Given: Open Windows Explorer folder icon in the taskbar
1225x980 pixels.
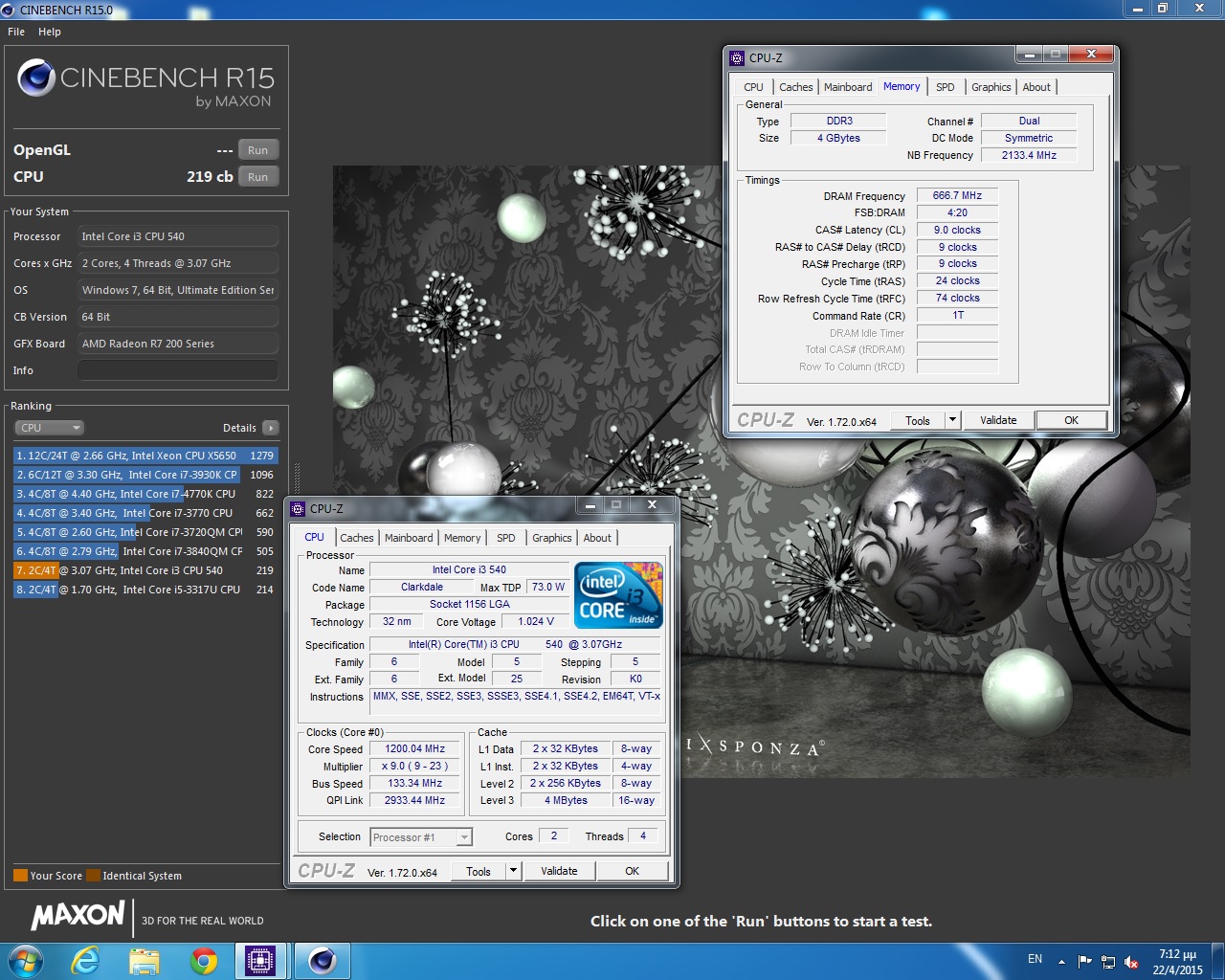Looking at the screenshot, I should tap(144, 961).
